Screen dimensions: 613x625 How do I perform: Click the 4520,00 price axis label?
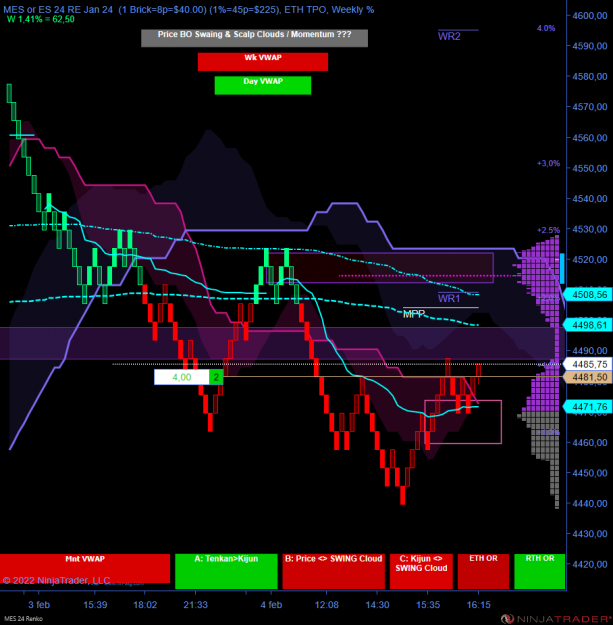[590, 259]
